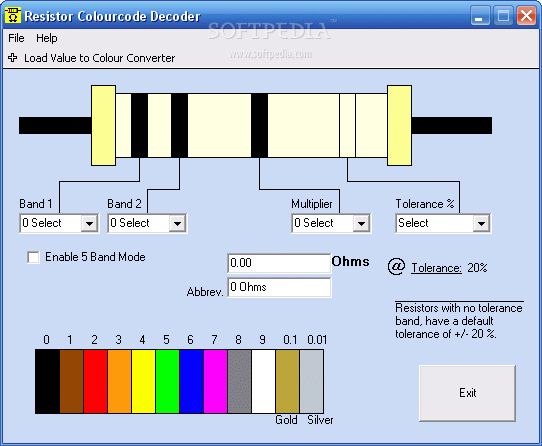Click the 'Resistors with no tolerance' note

(x=459, y=321)
